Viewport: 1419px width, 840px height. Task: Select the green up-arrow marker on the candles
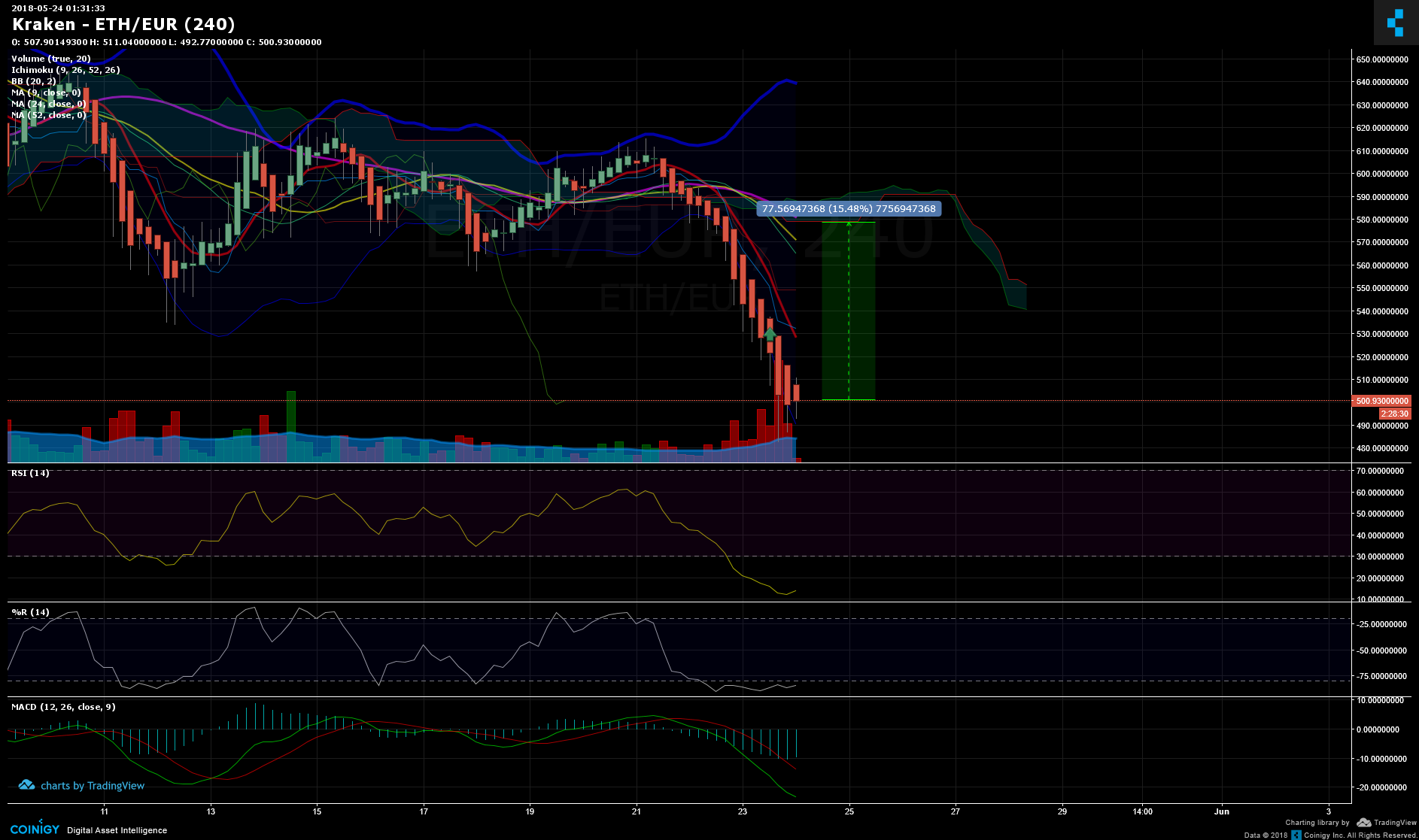click(770, 333)
